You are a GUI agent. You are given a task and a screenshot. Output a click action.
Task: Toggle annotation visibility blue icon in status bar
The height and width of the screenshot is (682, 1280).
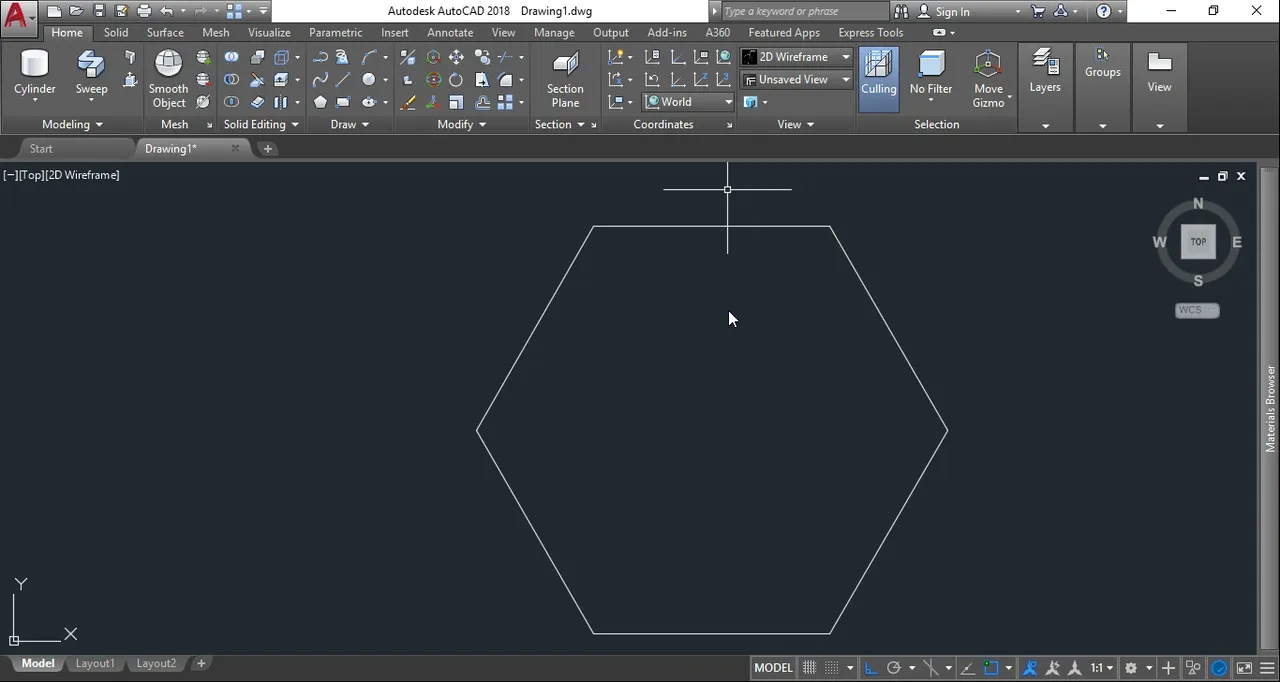point(1030,668)
